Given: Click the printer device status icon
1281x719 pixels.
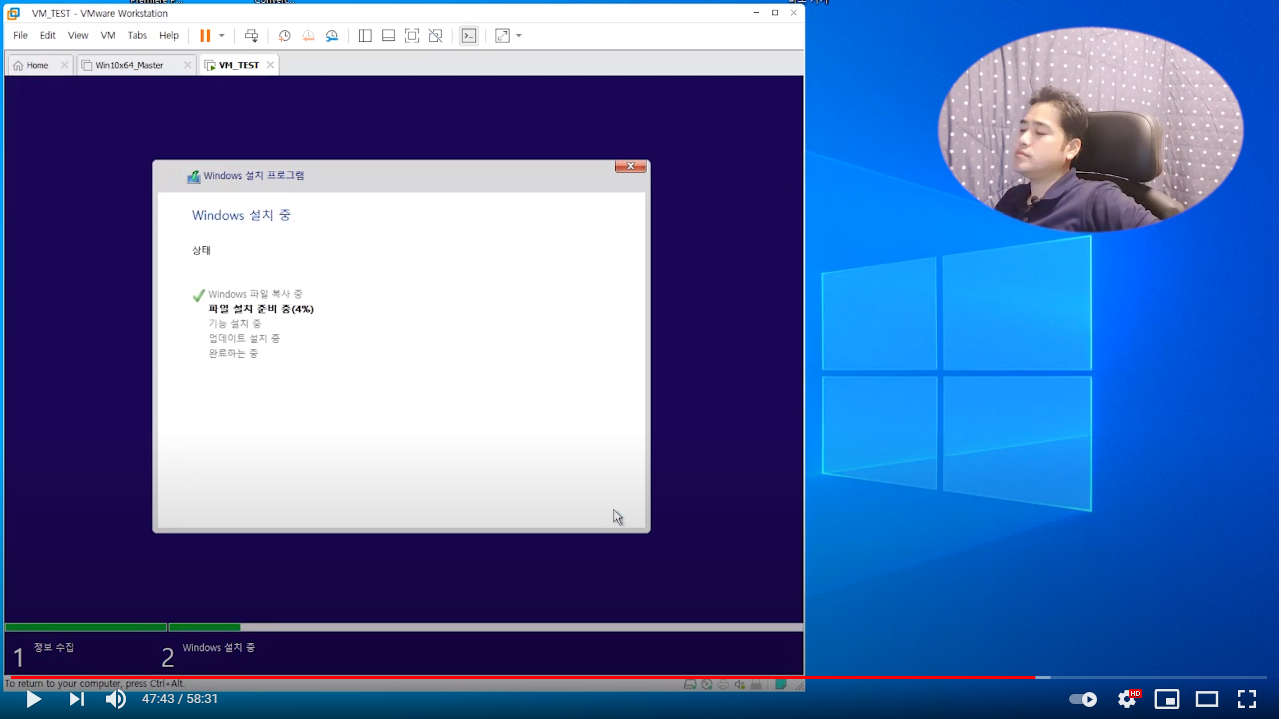Looking at the screenshot, I should 723,684.
